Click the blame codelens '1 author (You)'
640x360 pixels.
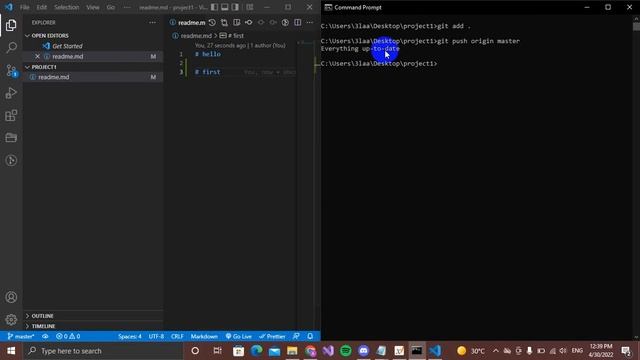(x=267, y=45)
